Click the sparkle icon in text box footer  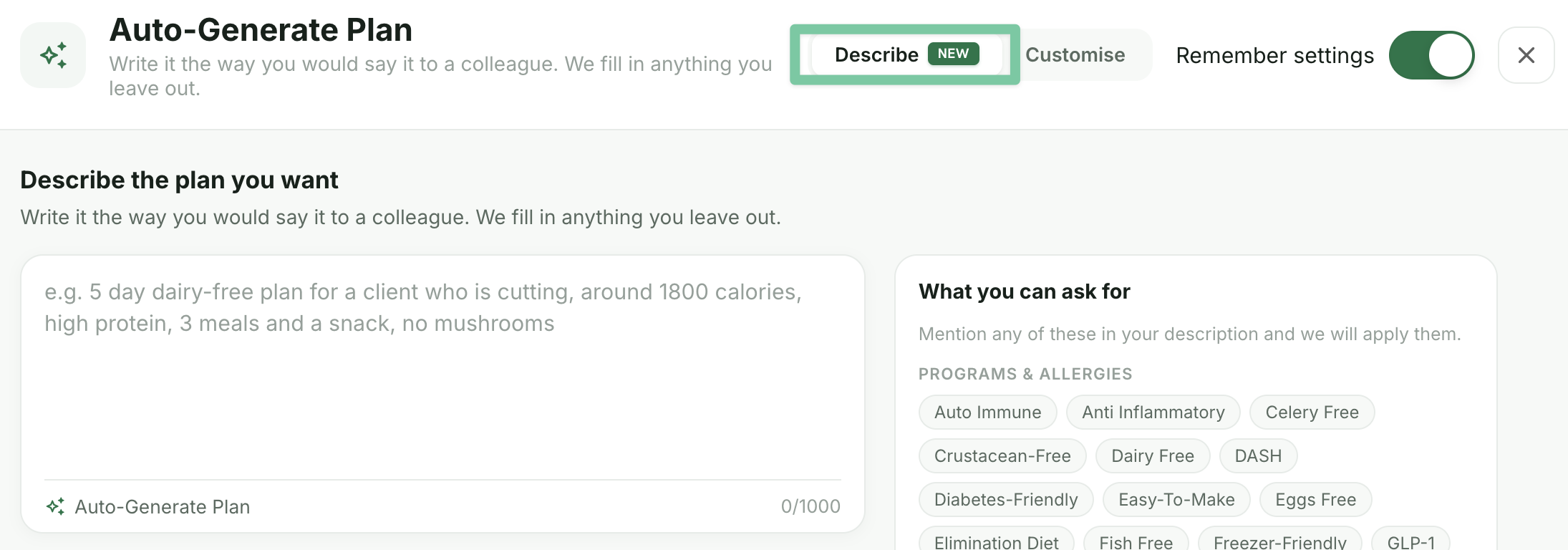point(55,506)
